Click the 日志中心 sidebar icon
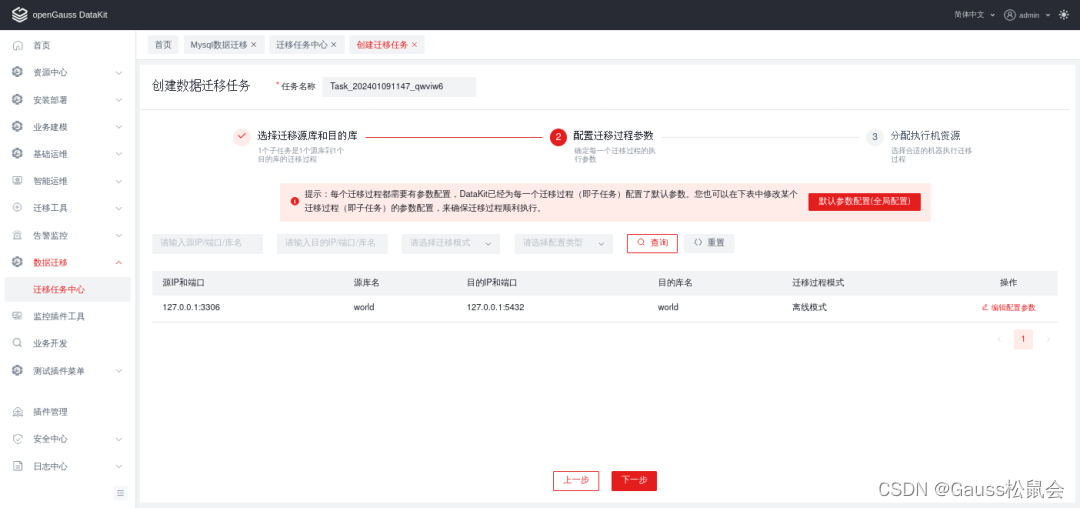The height and width of the screenshot is (508, 1080). pos(18,466)
